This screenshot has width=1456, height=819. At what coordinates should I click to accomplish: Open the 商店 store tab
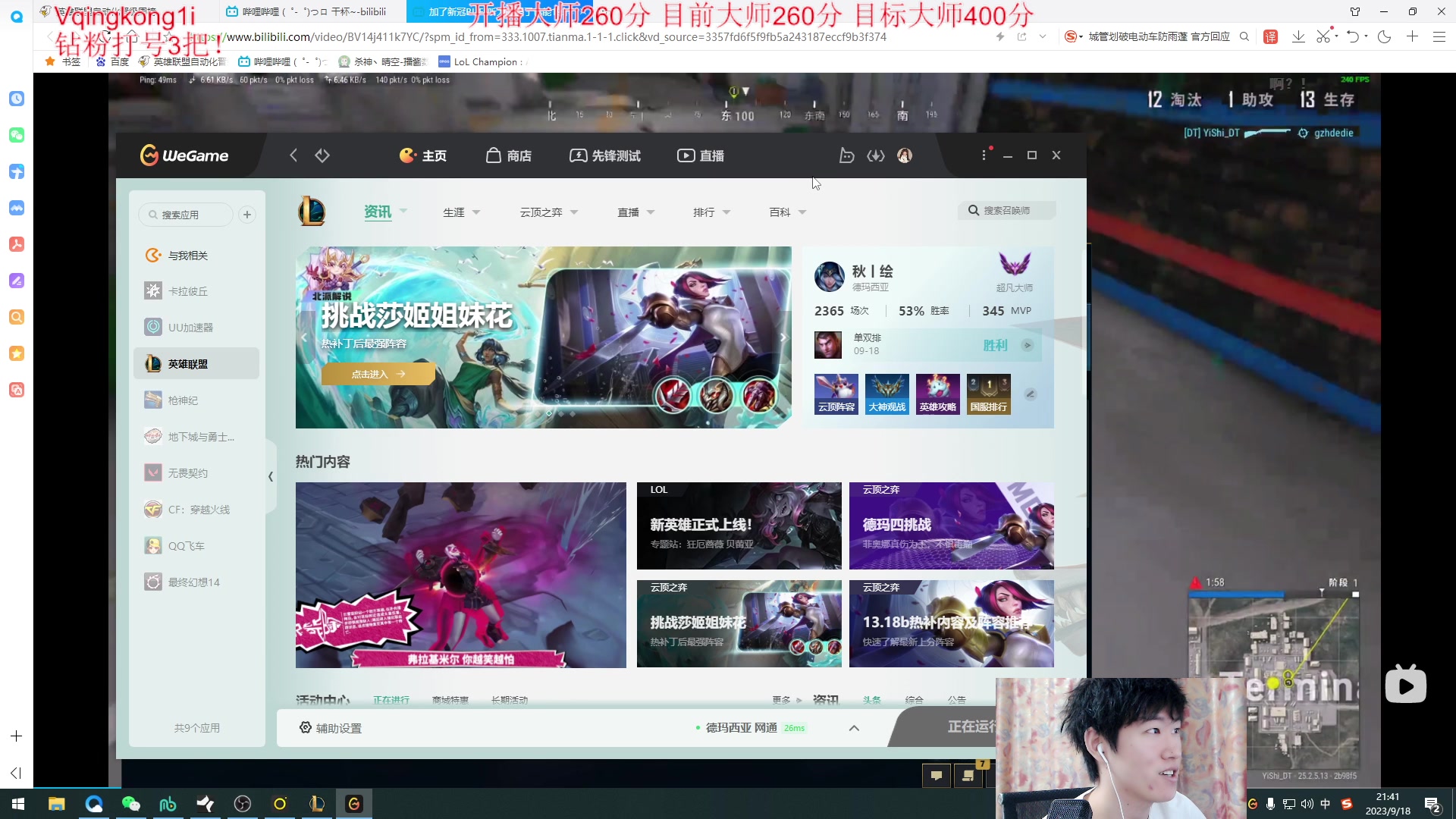[x=509, y=155]
